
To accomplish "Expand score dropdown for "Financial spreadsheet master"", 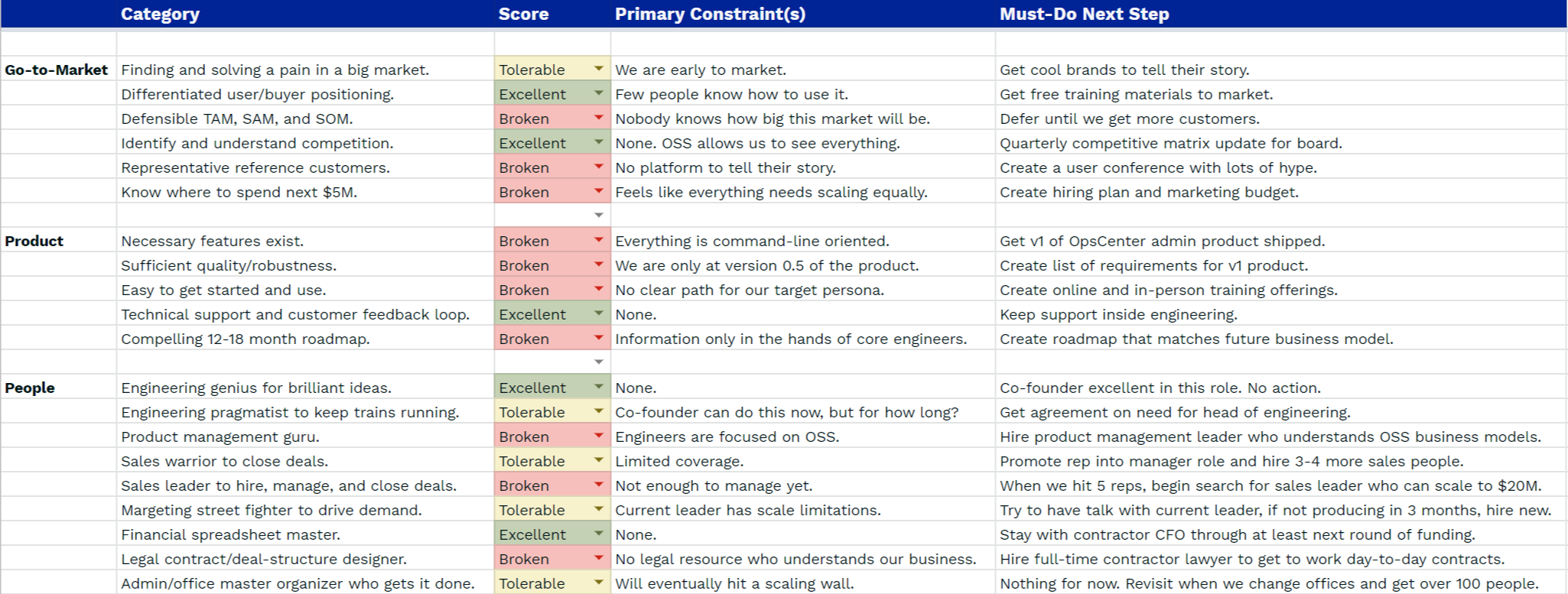I will click(x=599, y=534).
